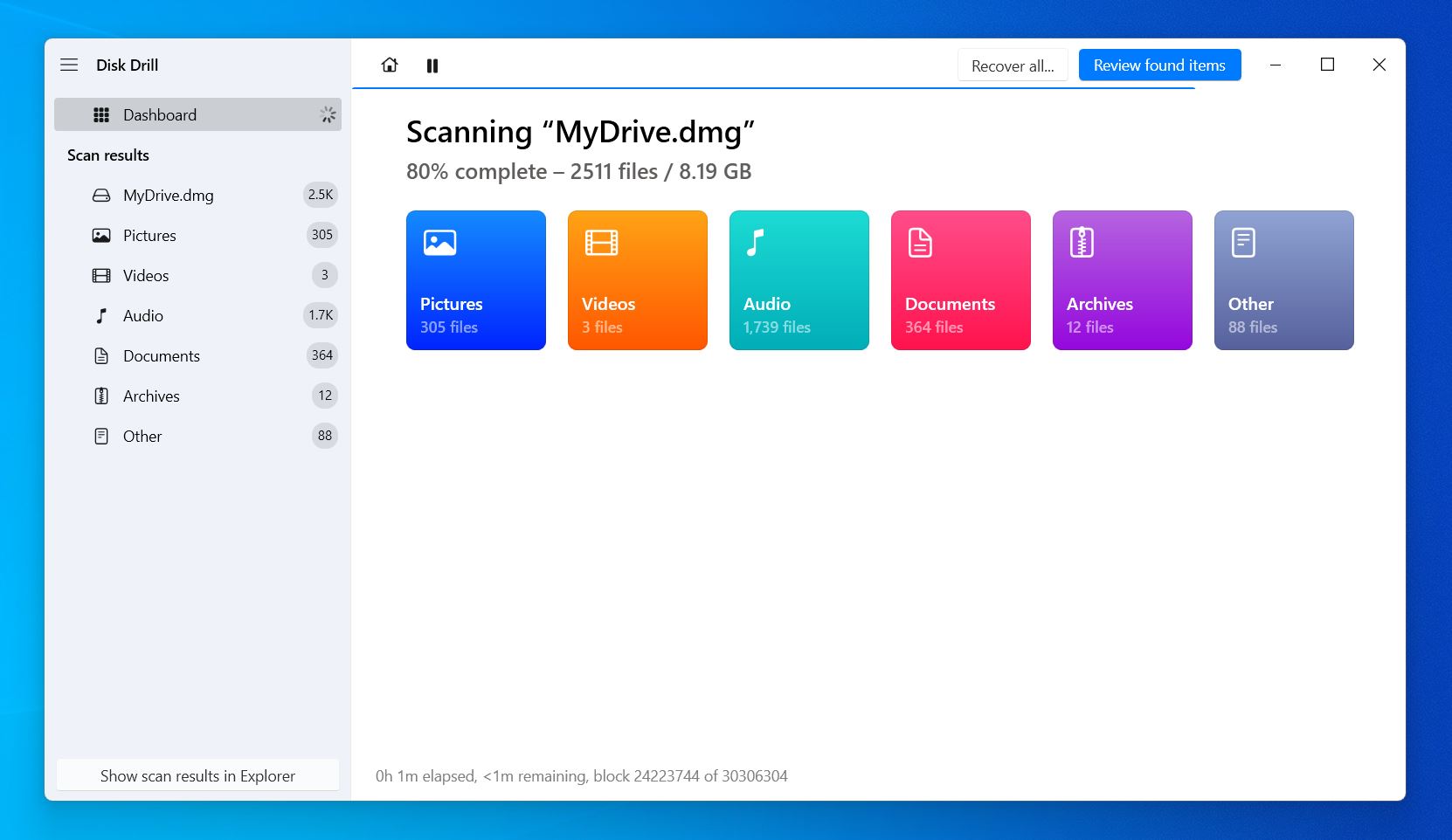Open Audio in scan results list

tap(197, 316)
